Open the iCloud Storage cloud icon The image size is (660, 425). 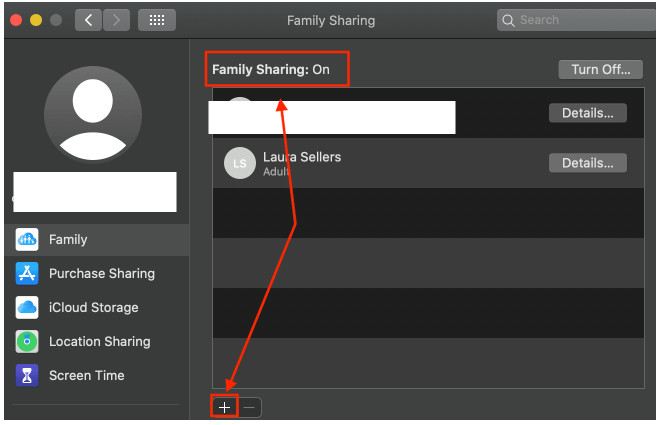pyautogui.click(x=28, y=307)
